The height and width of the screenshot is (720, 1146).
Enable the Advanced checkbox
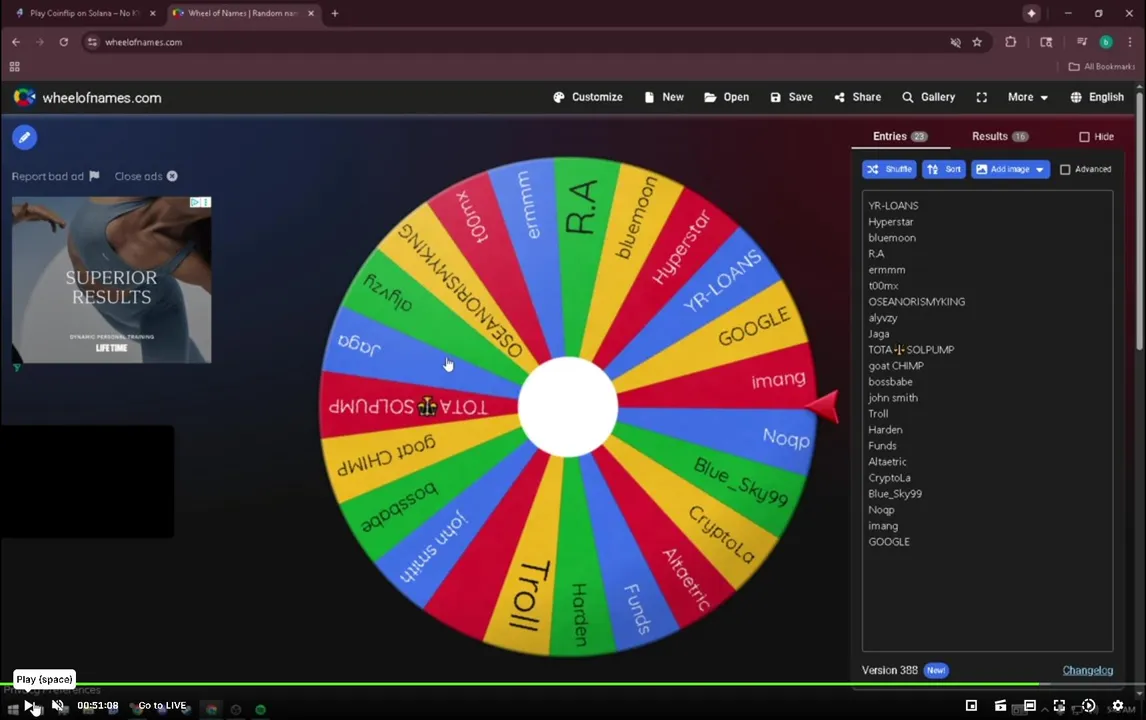[1065, 170]
